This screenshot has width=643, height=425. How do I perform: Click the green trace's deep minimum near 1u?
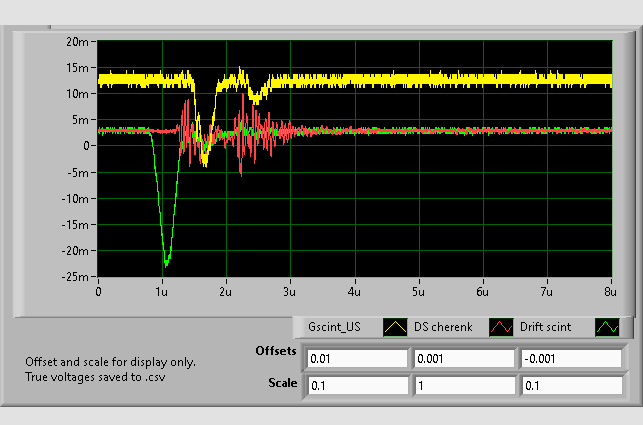coord(166,263)
